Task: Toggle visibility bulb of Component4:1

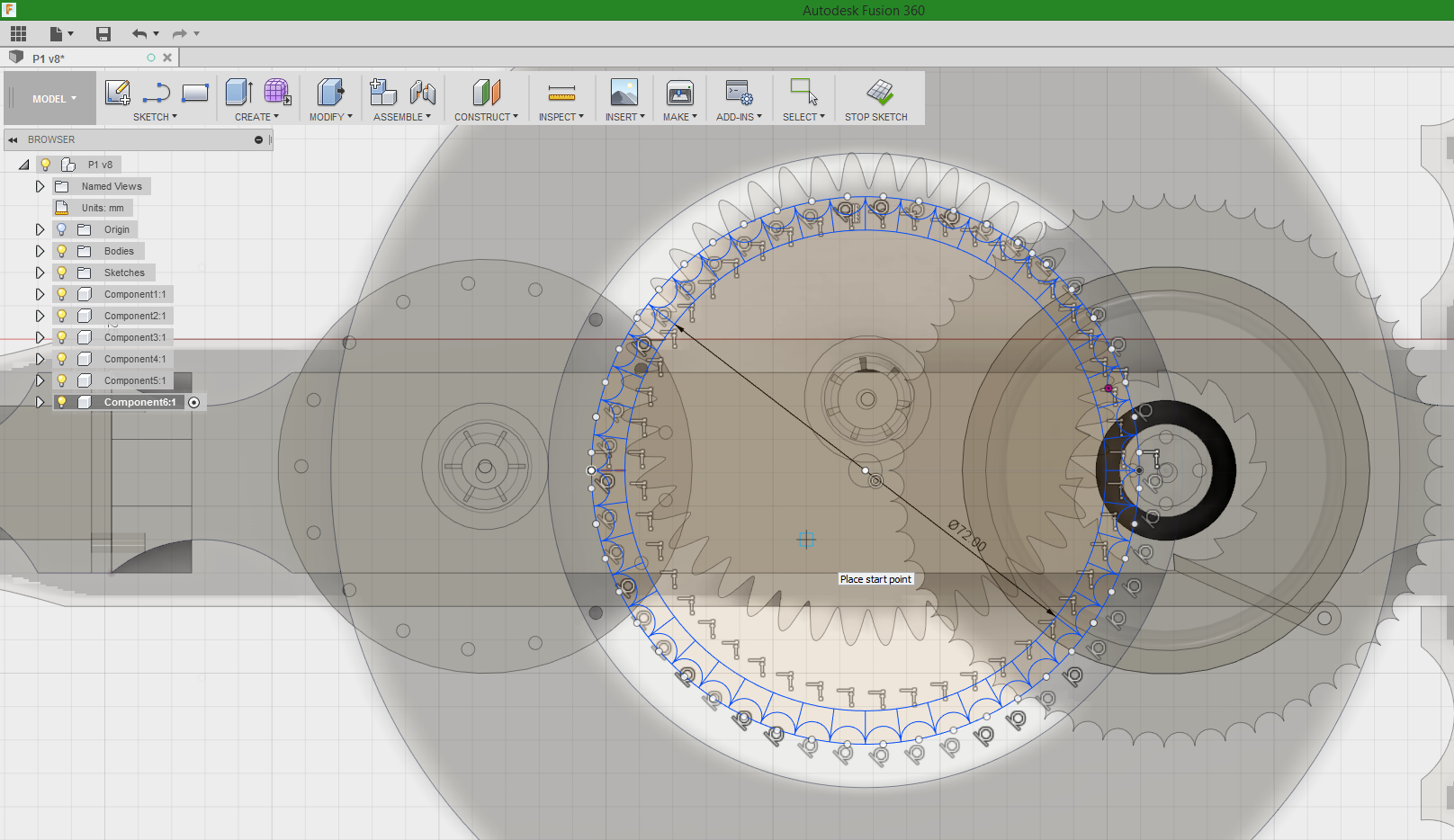Action: pyautogui.click(x=61, y=359)
